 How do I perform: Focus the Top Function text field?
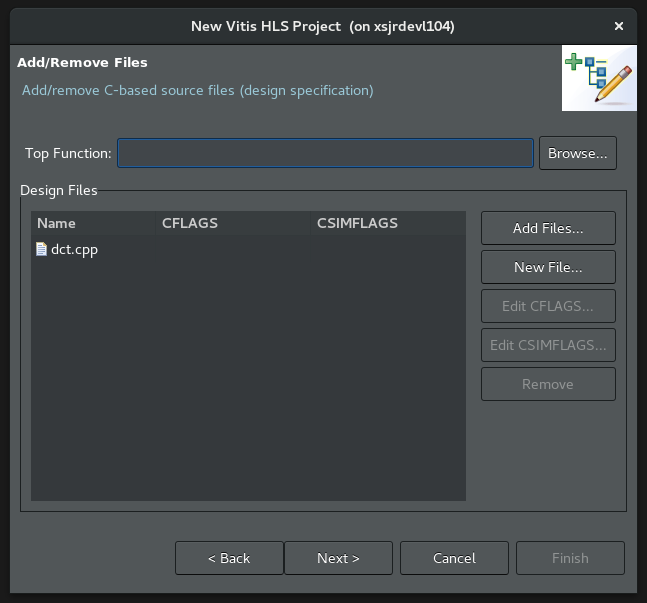(325, 153)
